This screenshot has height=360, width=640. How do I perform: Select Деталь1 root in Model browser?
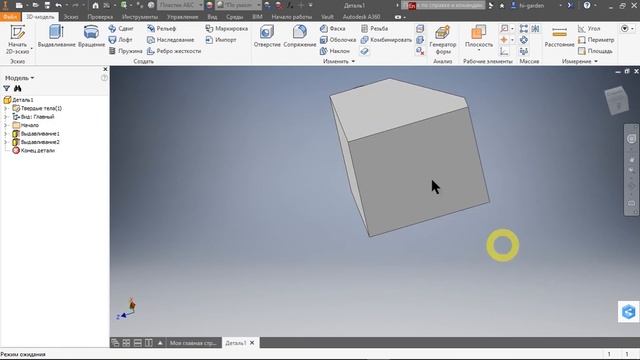pyautogui.click(x=19, y=100)
